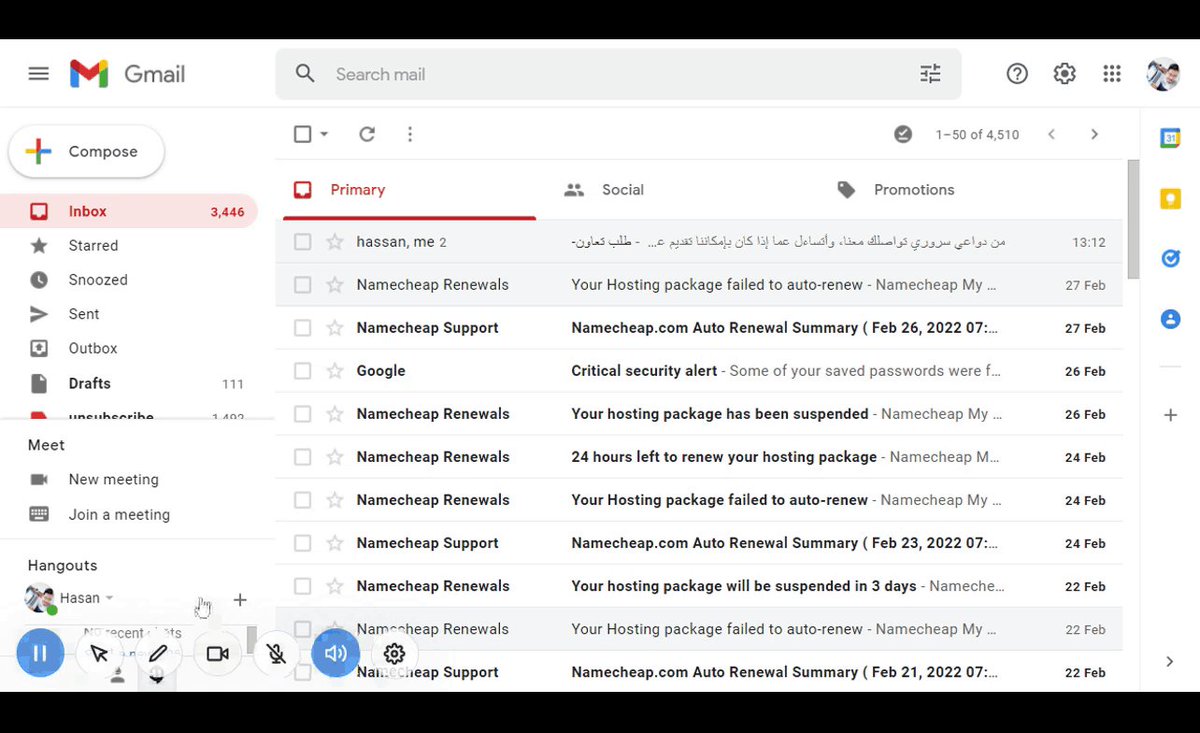Select the recorder pen drawing tool
The image size is (1200, 733).
158,654
